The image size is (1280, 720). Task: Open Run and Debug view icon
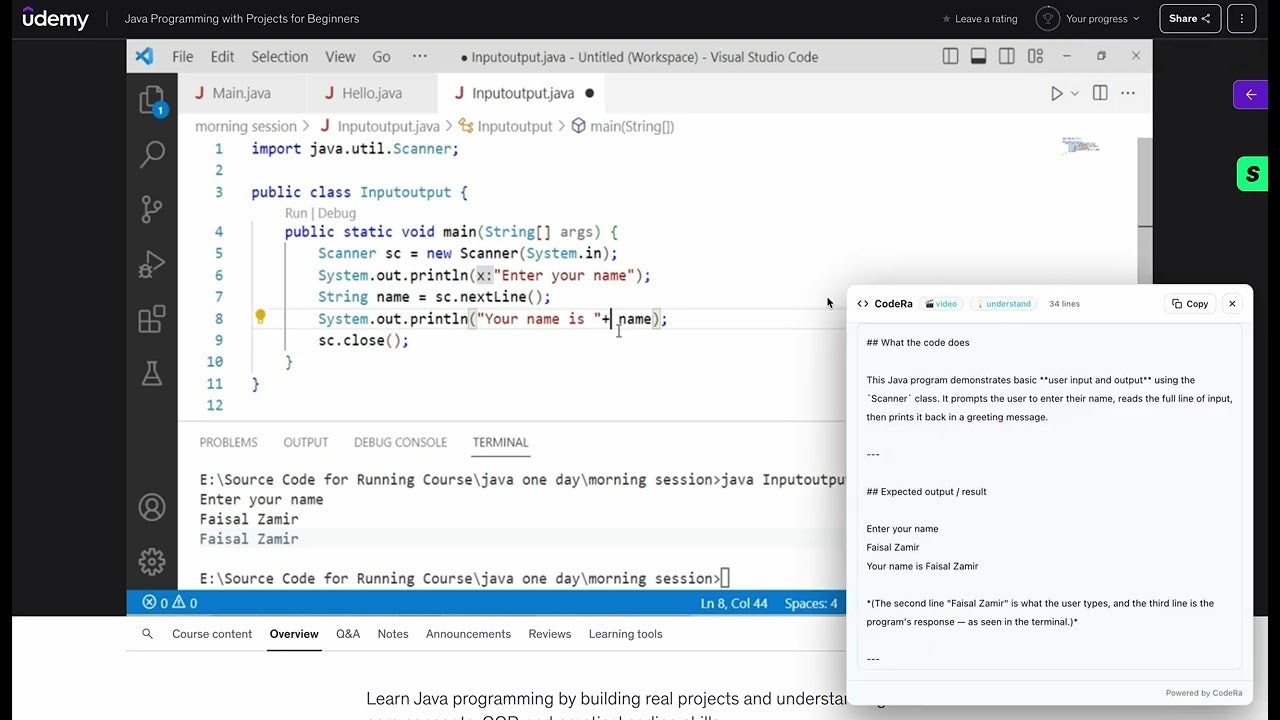(x=152, y=264)
